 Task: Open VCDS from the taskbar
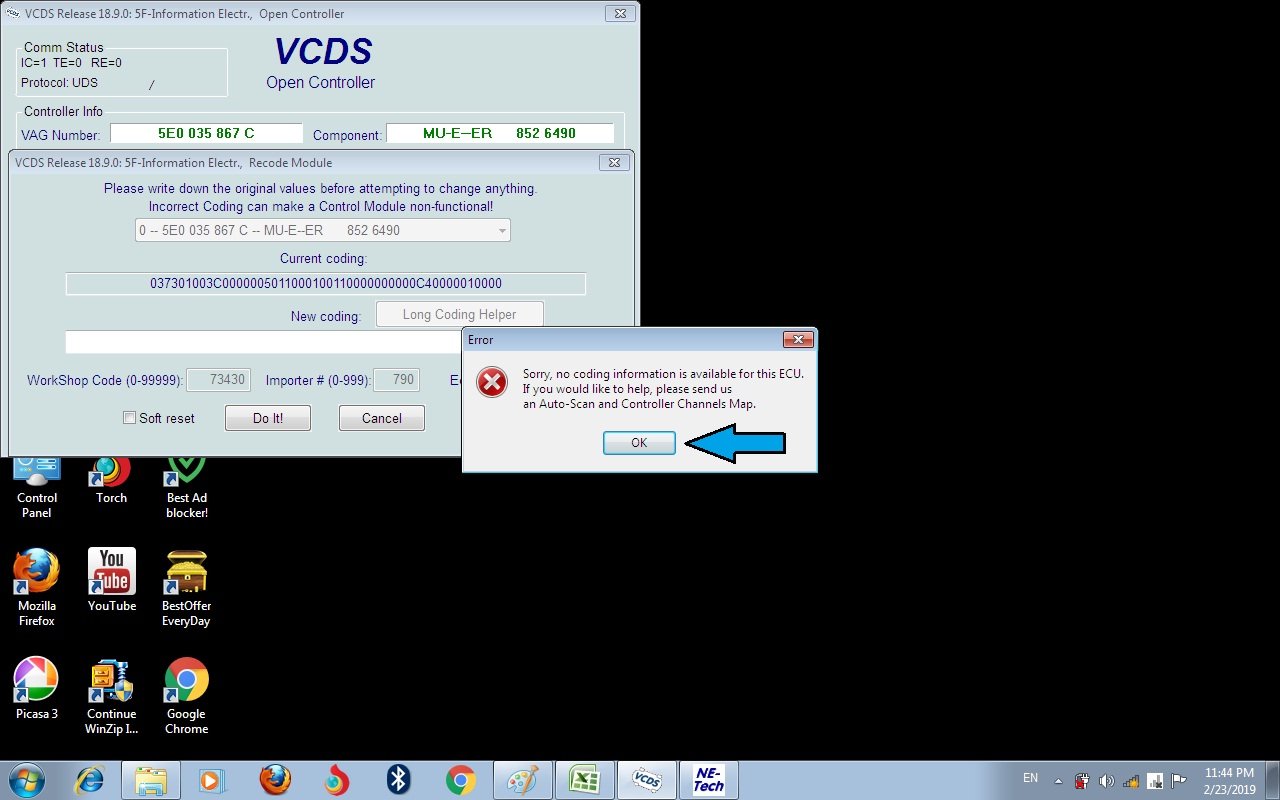(x=646, y=779)
